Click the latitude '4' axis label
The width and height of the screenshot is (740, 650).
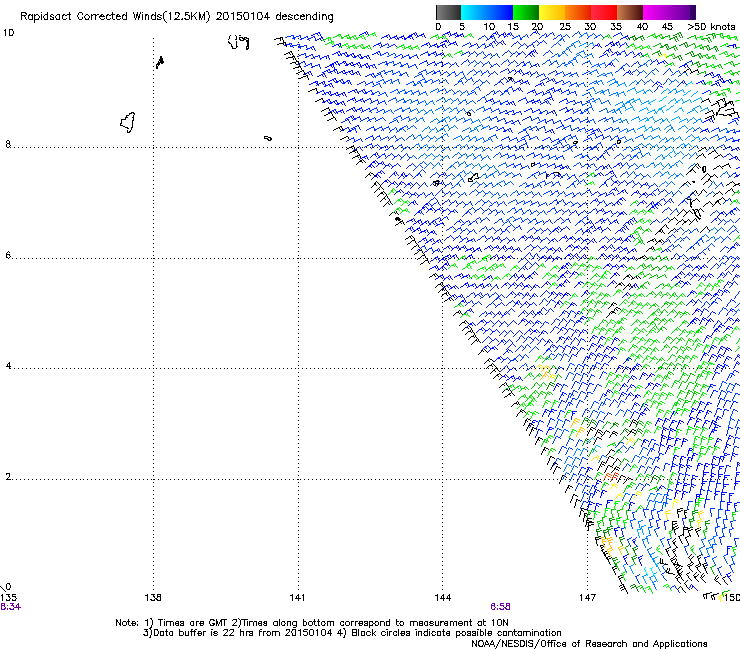click(8, 365)
